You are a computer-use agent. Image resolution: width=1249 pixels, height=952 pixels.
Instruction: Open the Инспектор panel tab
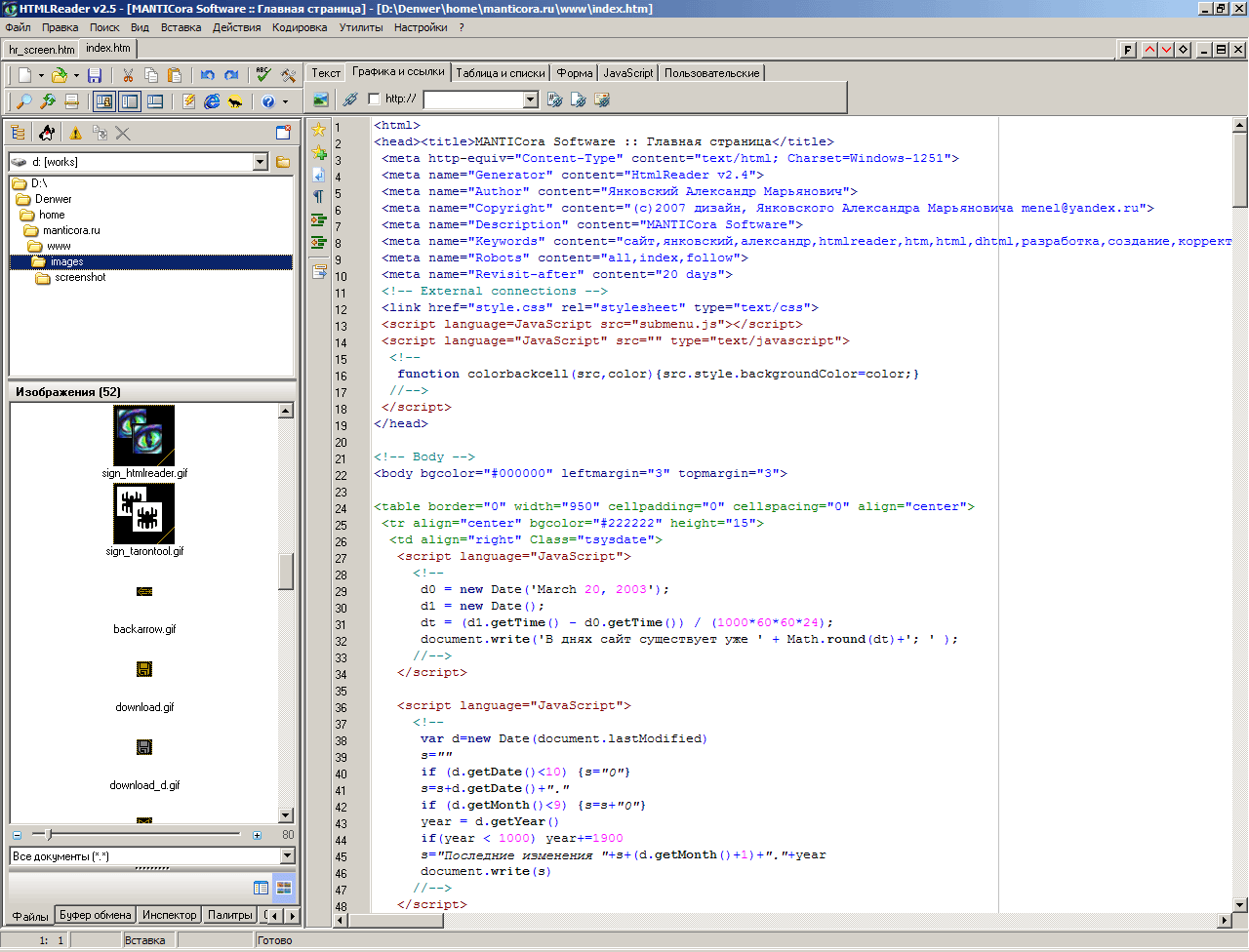point(169,915)
